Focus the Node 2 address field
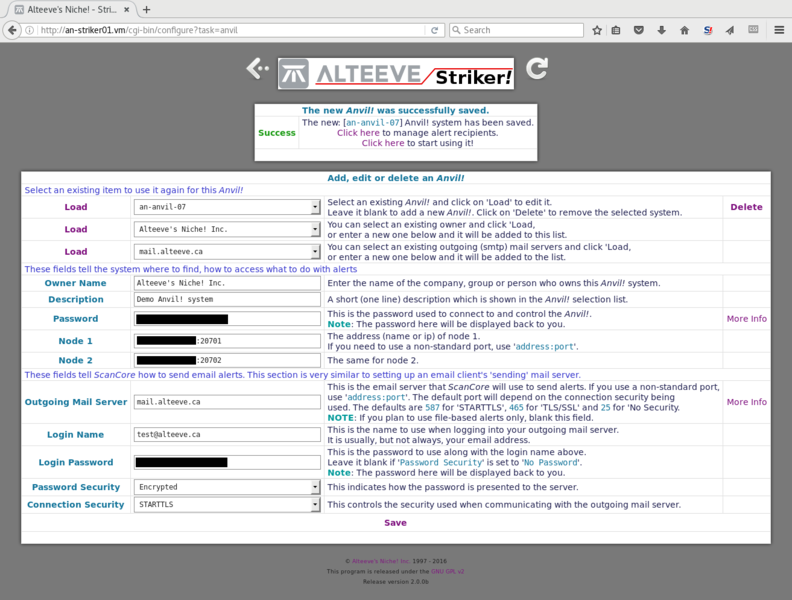 point(227,360)
